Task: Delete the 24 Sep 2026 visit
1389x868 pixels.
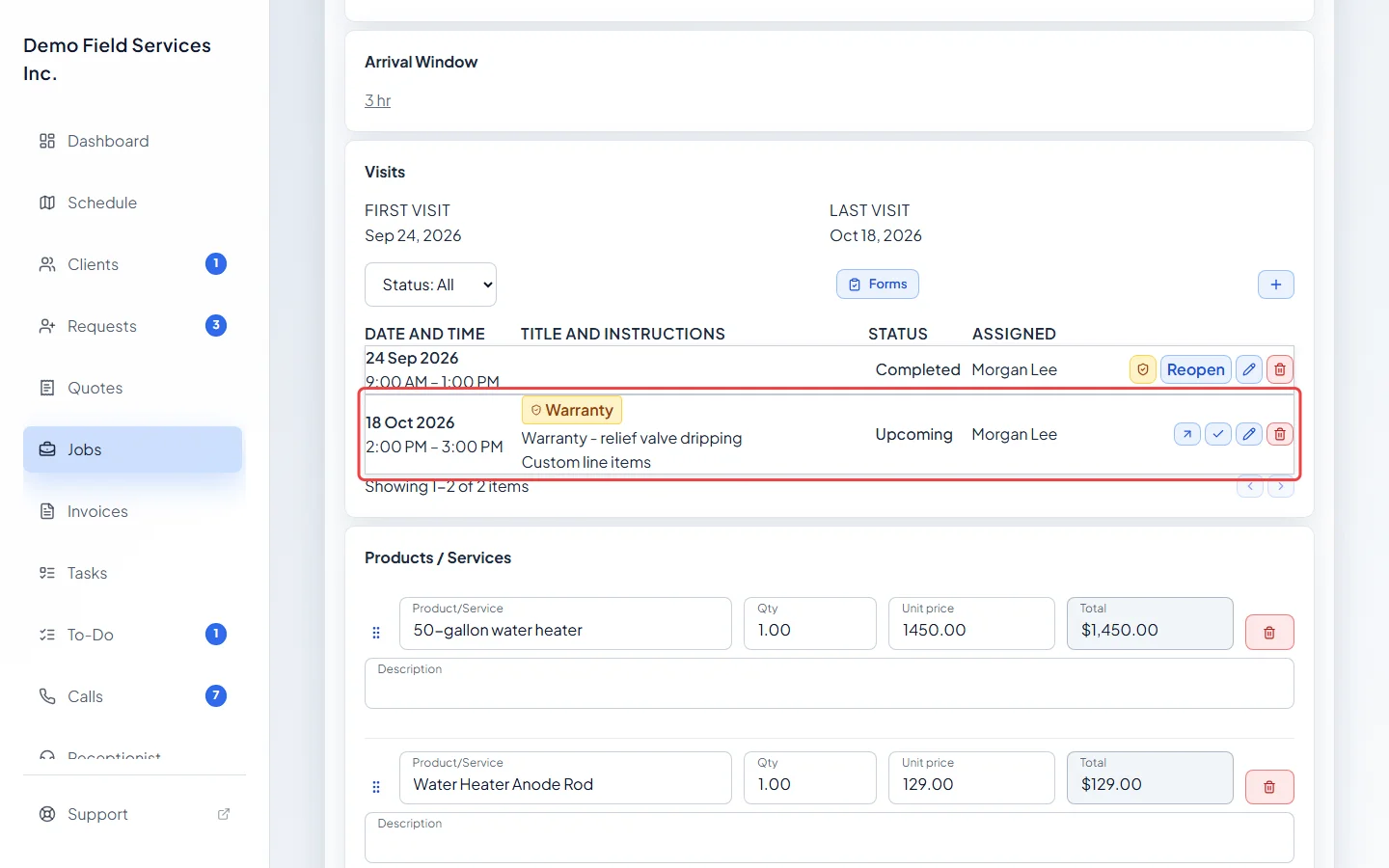Action: click(1280, 369)
